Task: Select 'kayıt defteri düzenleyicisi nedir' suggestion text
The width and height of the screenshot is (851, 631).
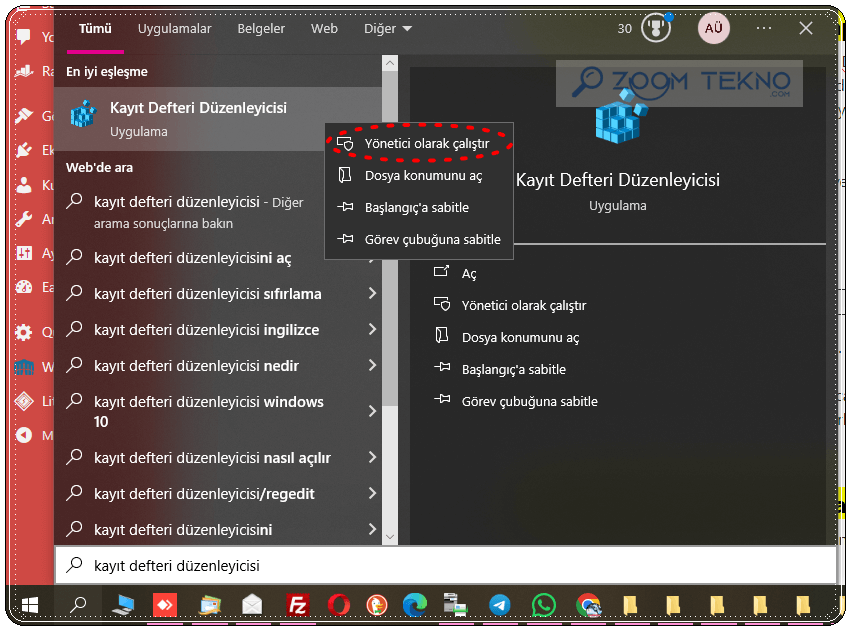Action: tap(196, 366)
